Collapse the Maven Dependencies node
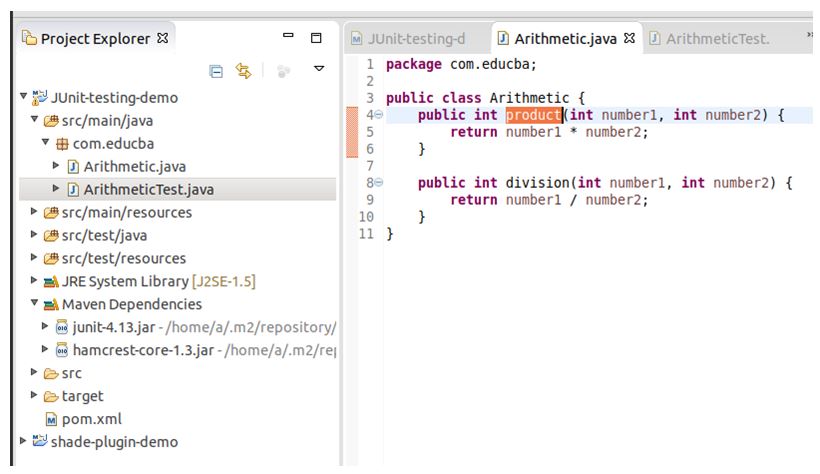Screen dimensions: 820x474 point(35,303)
